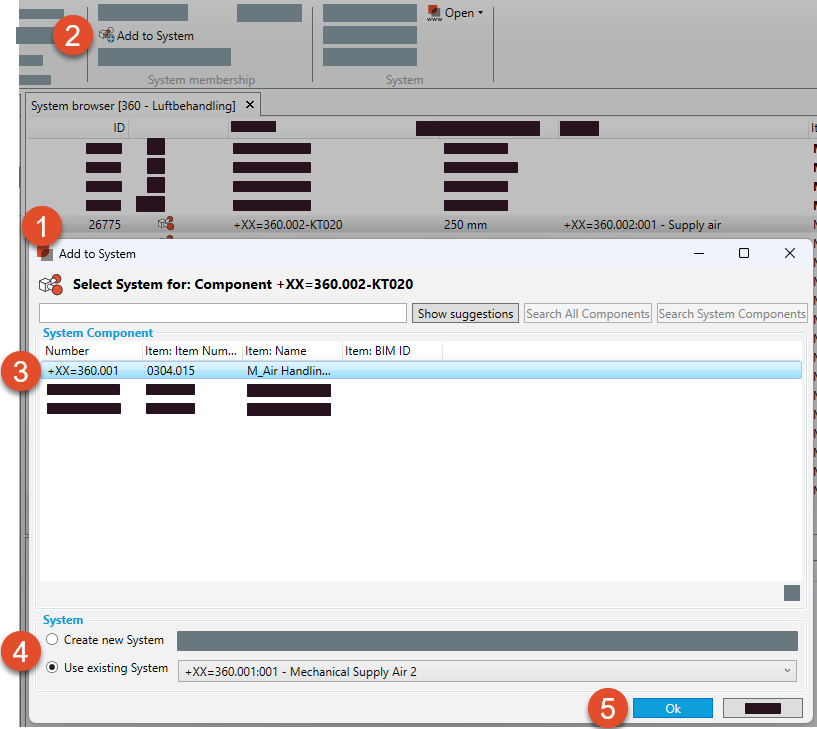The width and height of the screenshot is (817, 729).
Task: Focus the system component search field
Action: pyautogui.click(x=222, y=313)
